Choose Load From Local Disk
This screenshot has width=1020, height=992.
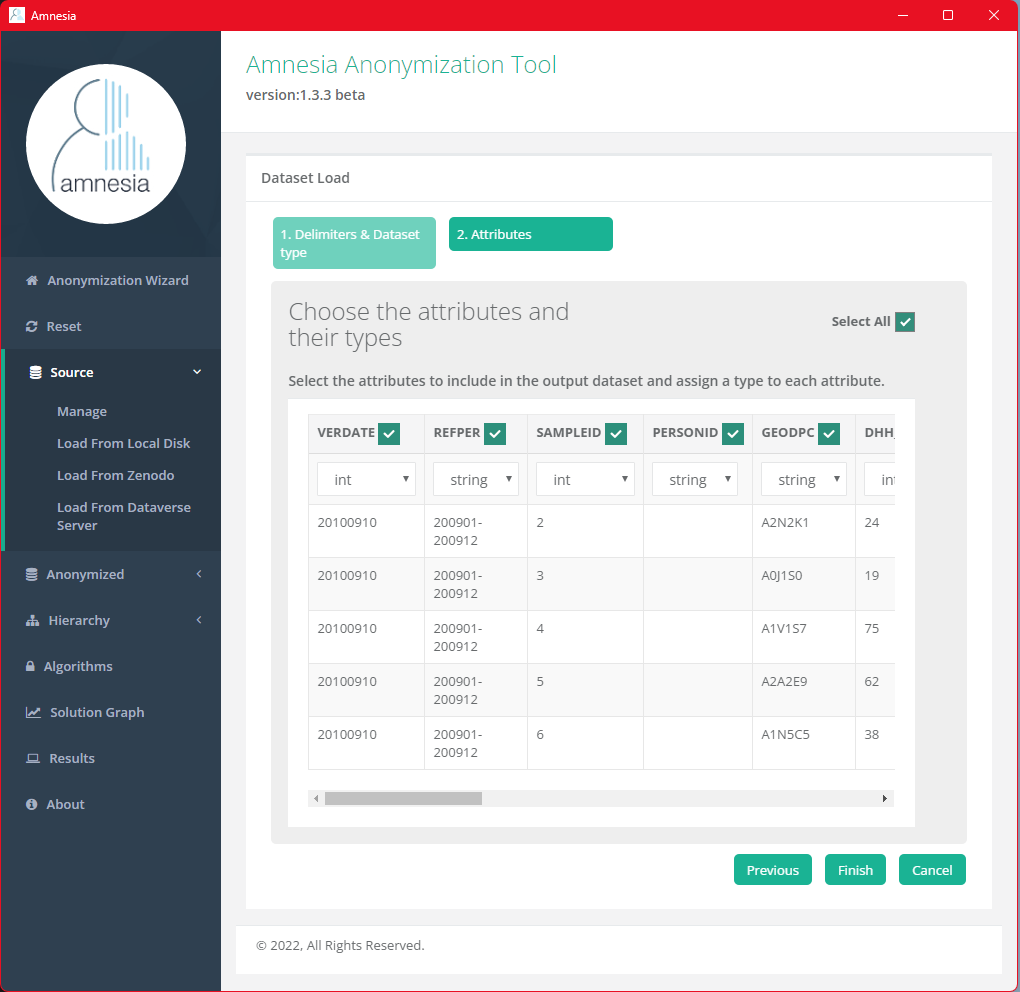pos(124,444)
